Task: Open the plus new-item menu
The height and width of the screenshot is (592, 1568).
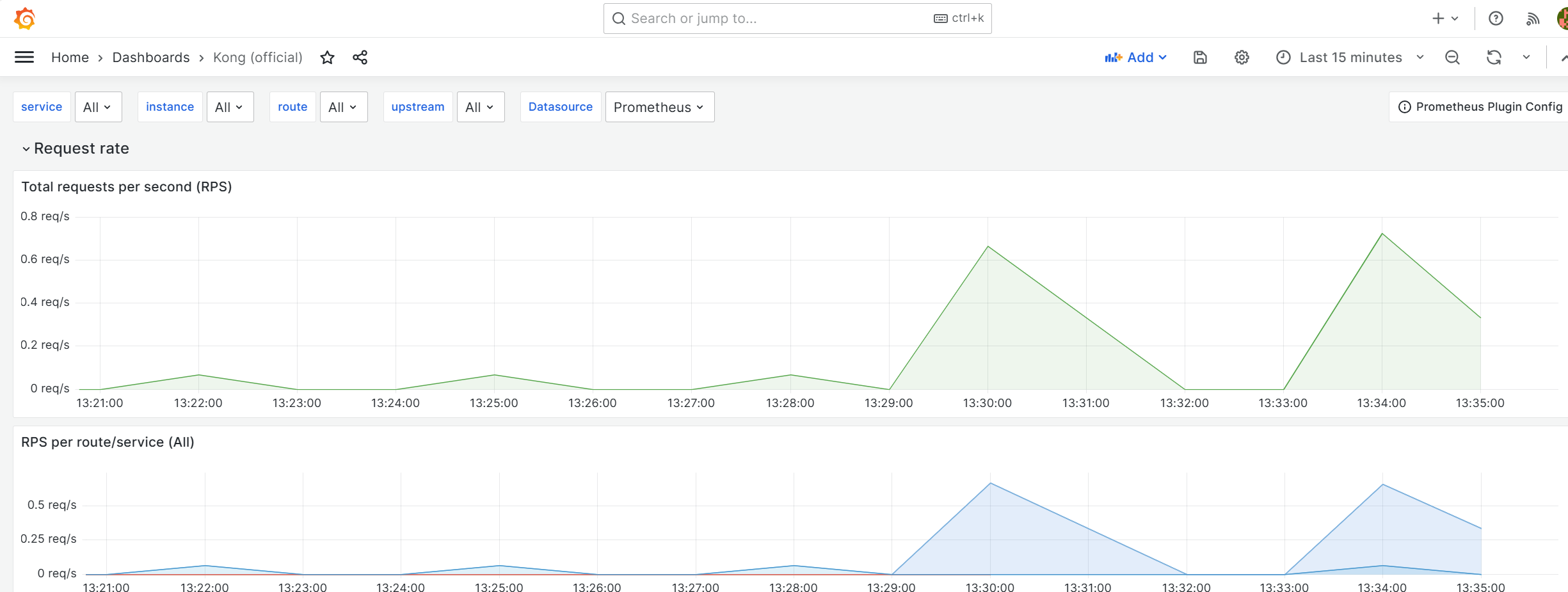Action: coord(1444,19)
